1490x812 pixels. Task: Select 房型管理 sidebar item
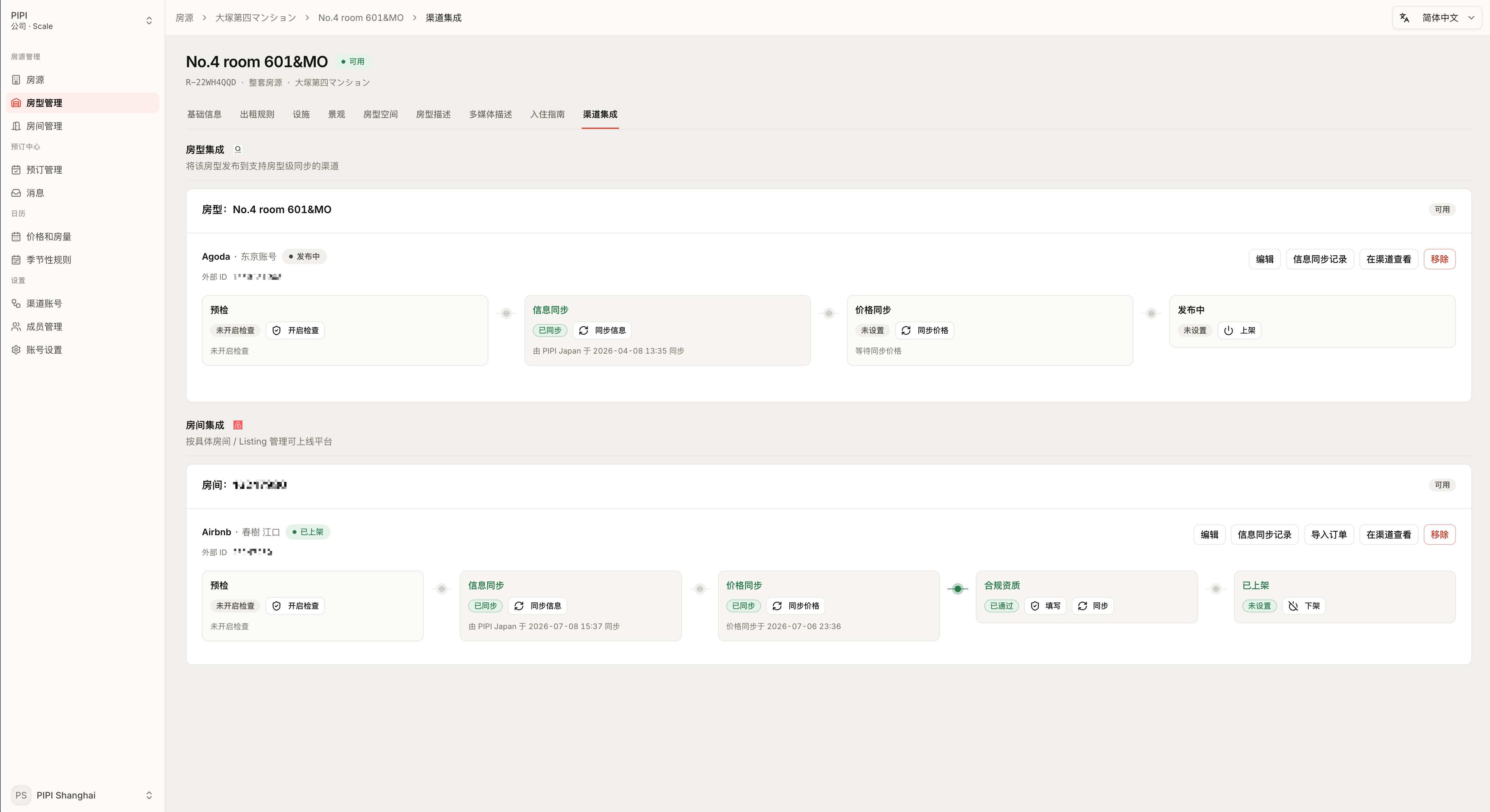(82, 103)
